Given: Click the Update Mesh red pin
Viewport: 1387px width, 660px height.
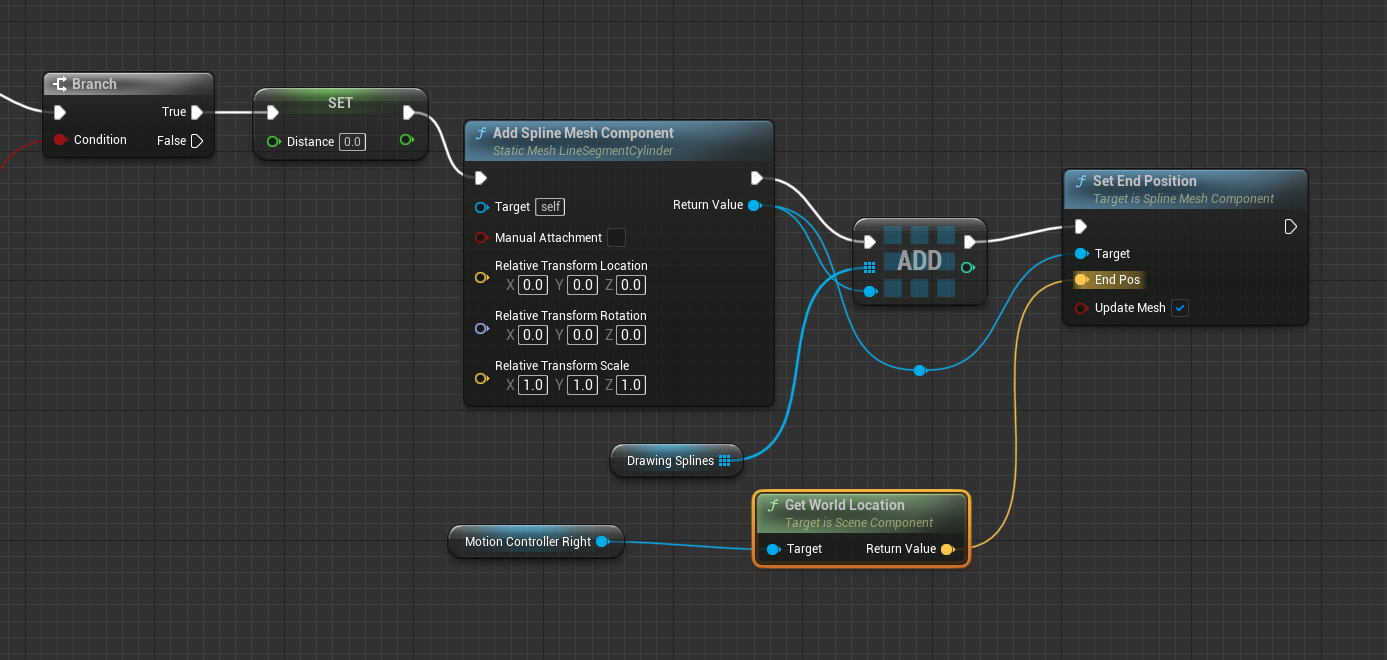Looking at the screenshot, I should pos(1081,308).
